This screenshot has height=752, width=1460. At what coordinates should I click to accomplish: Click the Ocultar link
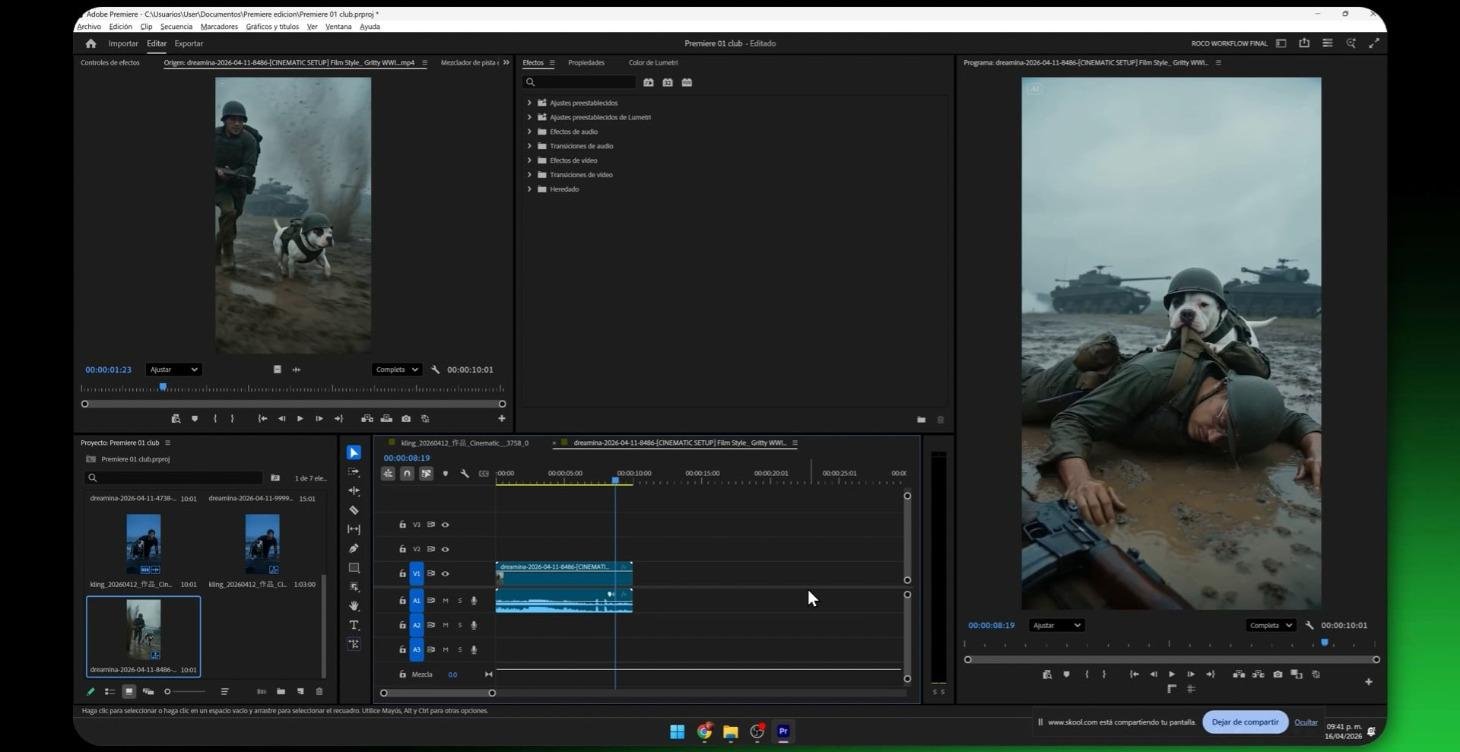(1306, 722)
